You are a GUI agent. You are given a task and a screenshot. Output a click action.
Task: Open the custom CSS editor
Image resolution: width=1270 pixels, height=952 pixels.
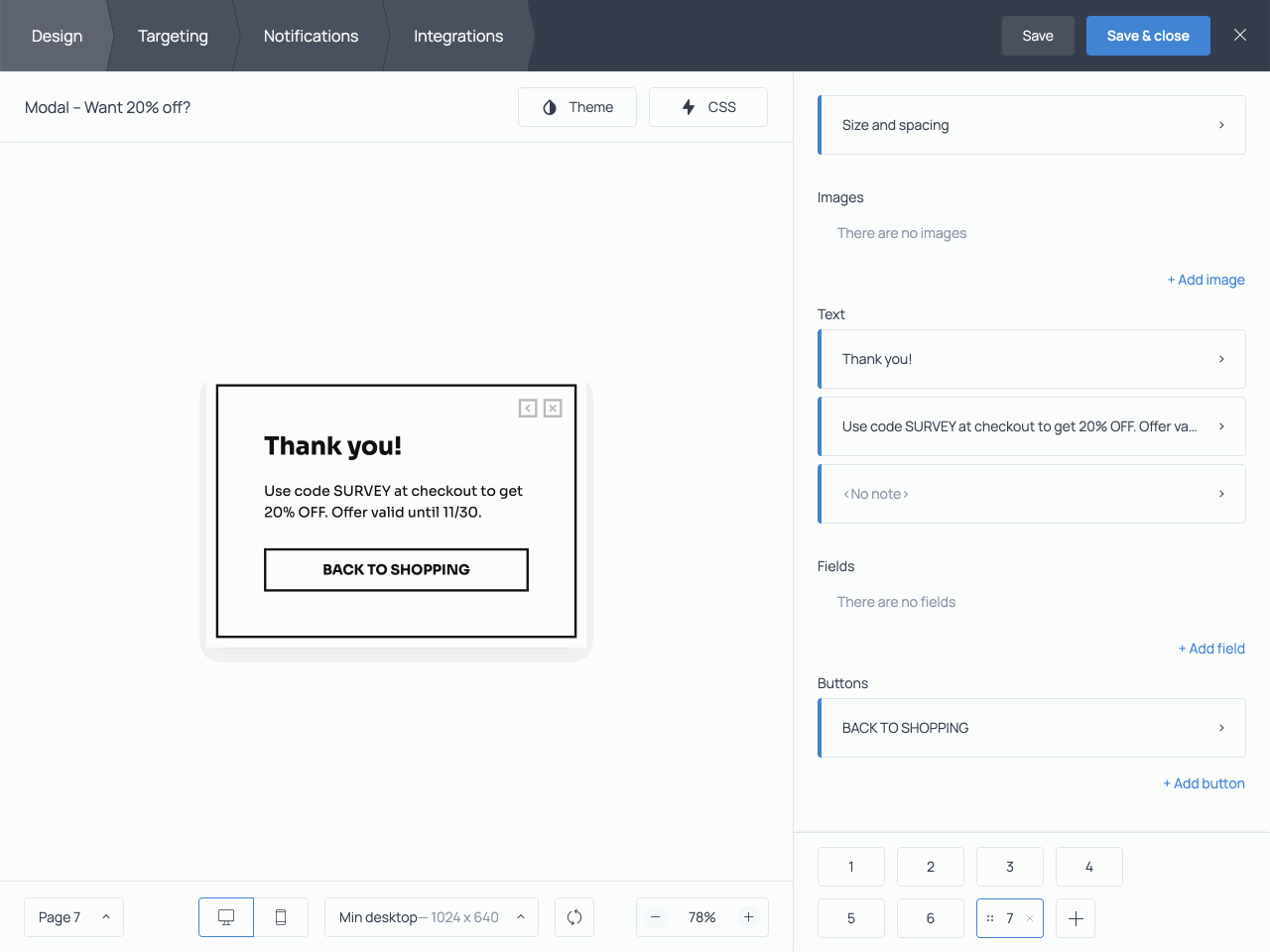(x=707, y=106)
